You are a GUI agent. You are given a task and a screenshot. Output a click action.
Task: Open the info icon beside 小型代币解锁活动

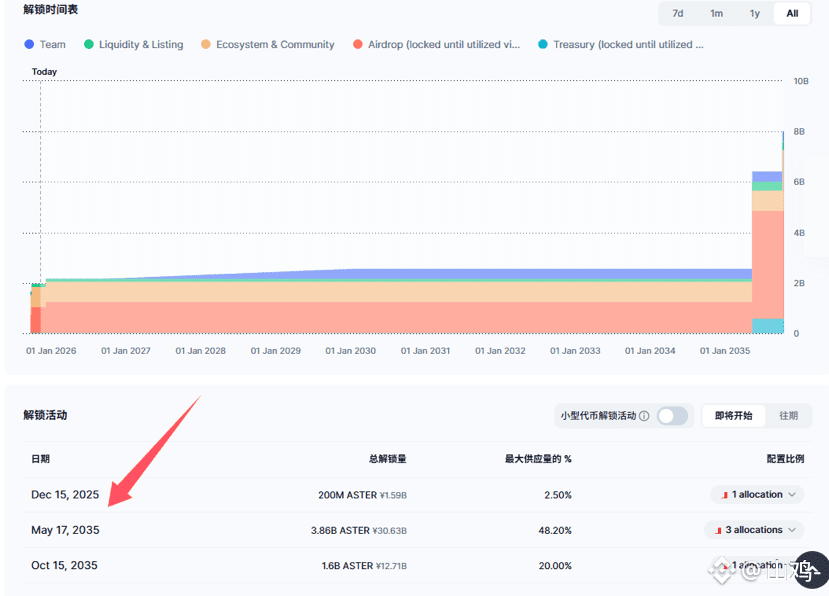pyautogui.click(x=644, y=416)
